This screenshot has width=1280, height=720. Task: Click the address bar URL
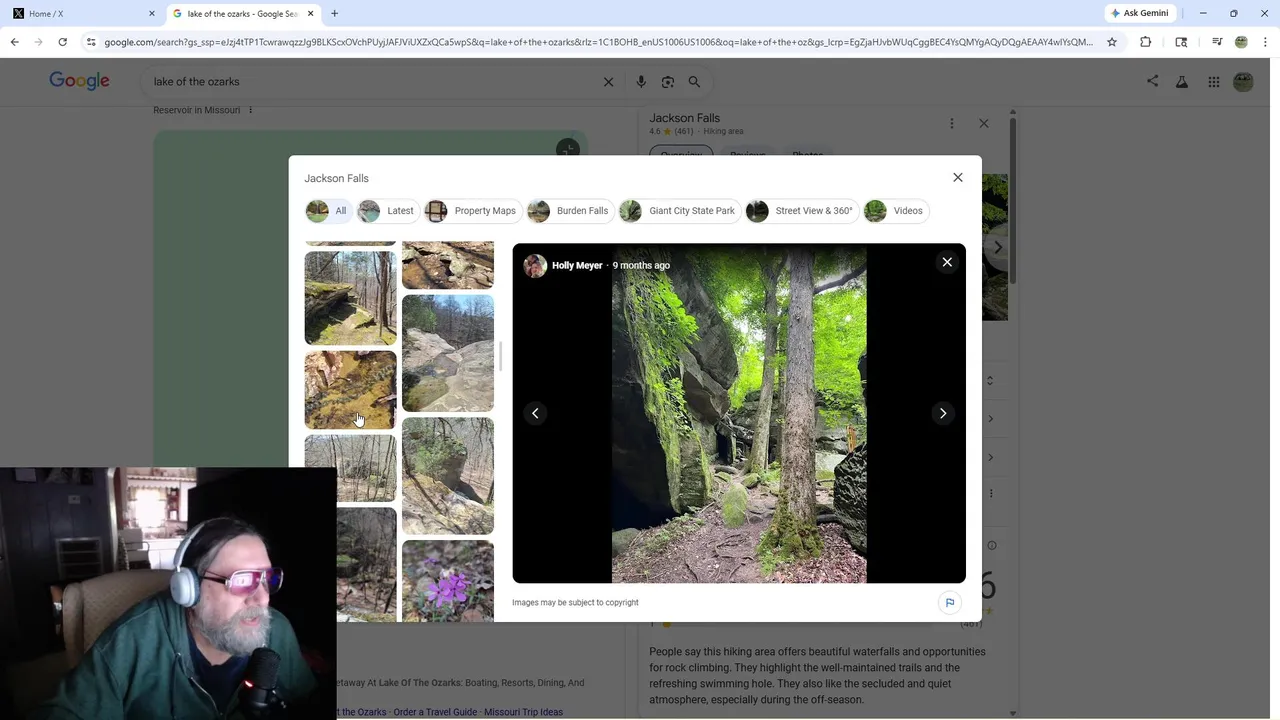tap(598, 42)
